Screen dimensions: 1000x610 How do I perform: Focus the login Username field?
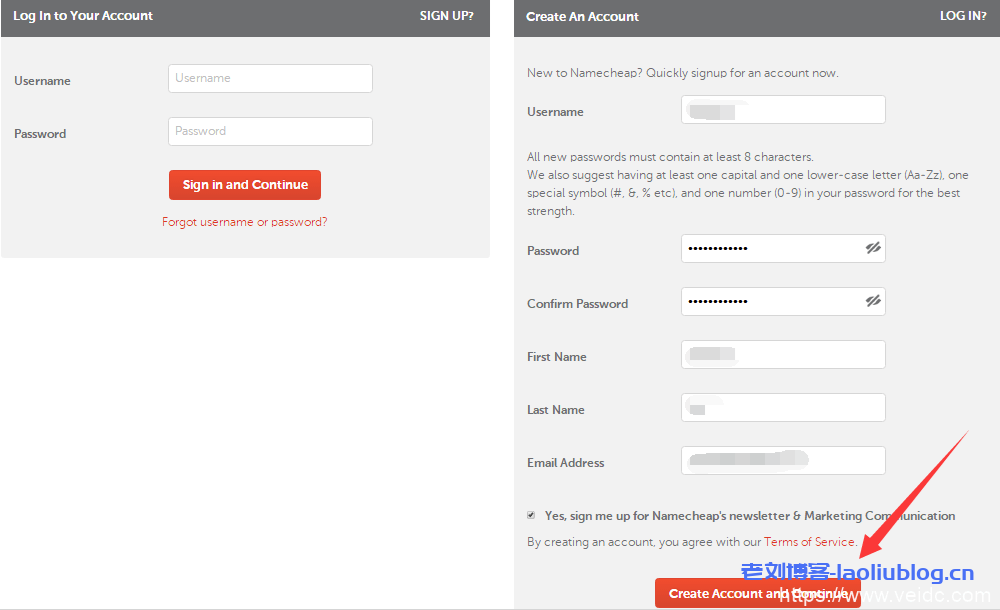pos(270,78)
